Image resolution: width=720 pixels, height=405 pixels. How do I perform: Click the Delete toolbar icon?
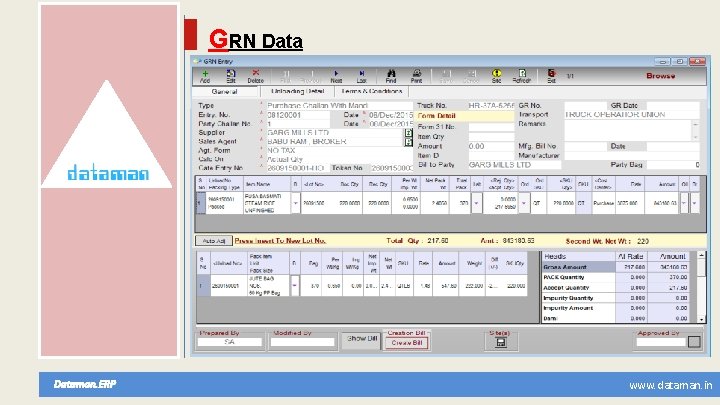tap(256, 76)
